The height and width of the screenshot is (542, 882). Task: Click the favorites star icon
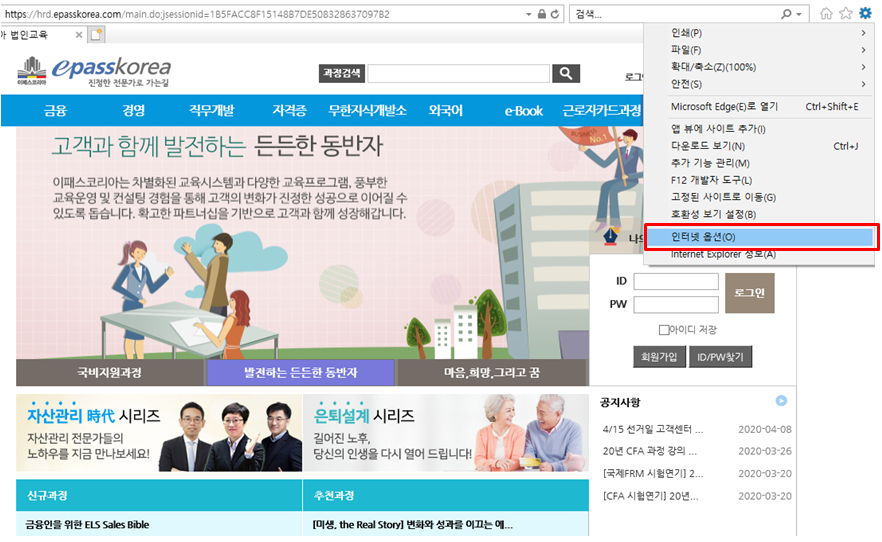tap(846, 14)
